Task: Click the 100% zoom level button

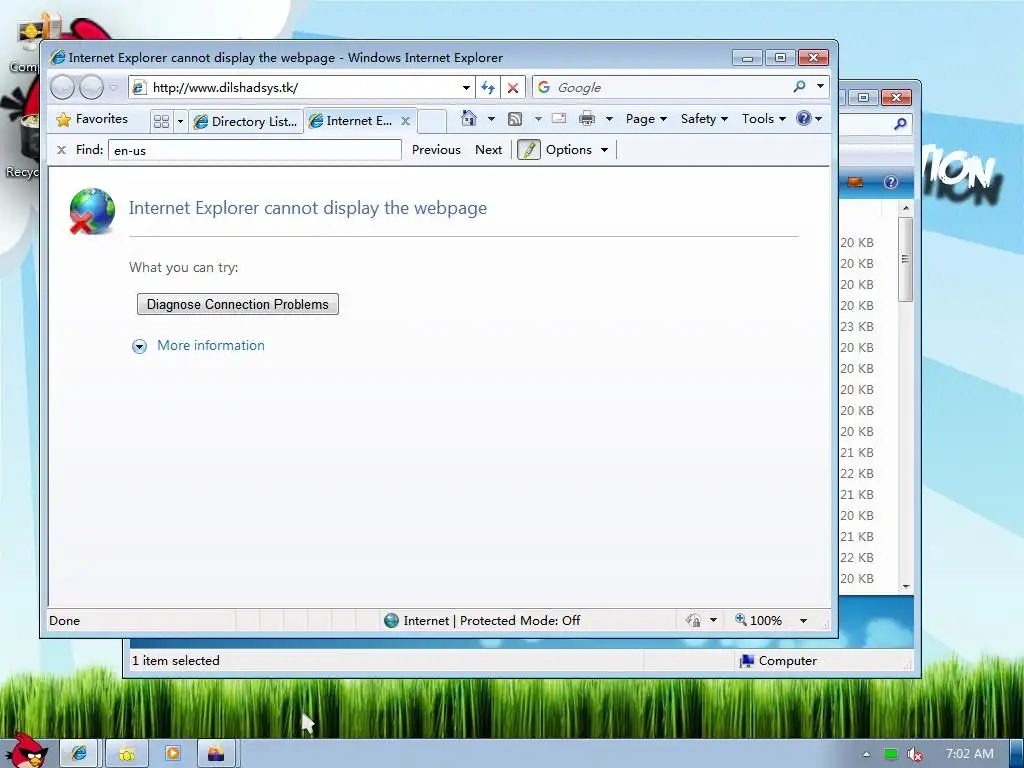Action: coord(758,620)
